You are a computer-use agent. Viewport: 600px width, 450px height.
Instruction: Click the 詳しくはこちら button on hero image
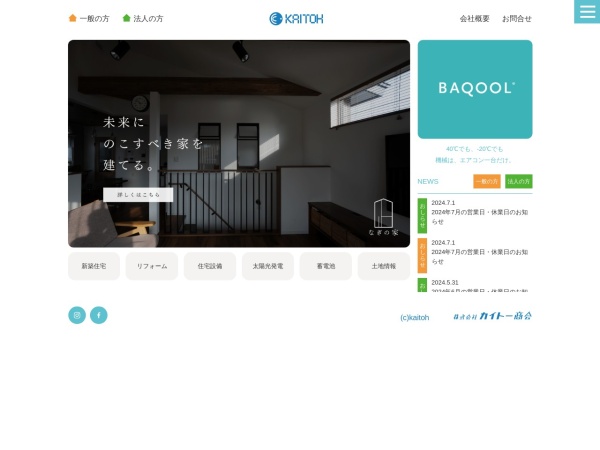coord(138,195)
